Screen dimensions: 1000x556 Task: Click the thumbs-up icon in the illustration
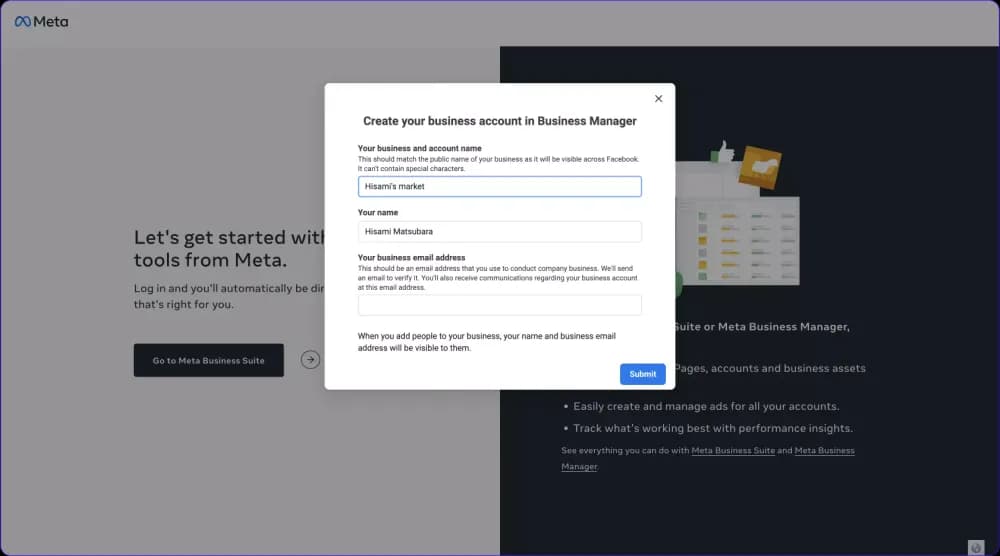click(x=722, y=153)
